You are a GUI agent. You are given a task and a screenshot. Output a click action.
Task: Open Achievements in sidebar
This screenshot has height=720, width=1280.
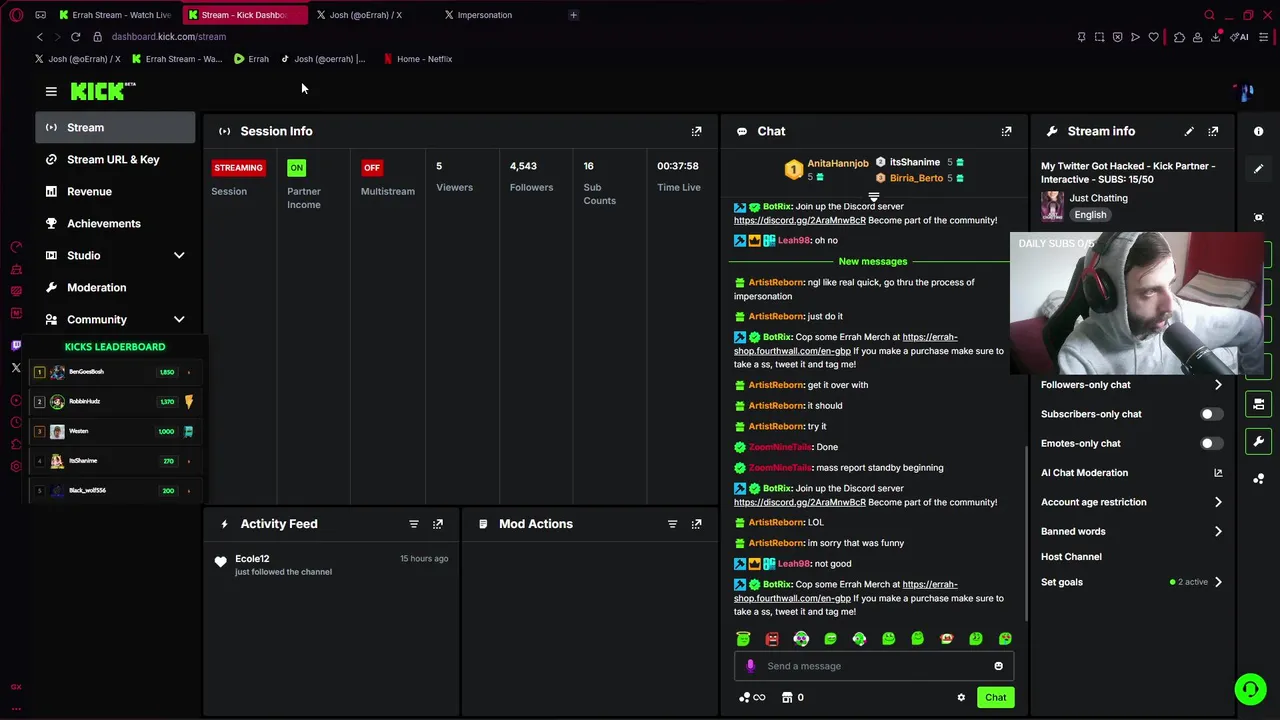click(x=115, y=224)
